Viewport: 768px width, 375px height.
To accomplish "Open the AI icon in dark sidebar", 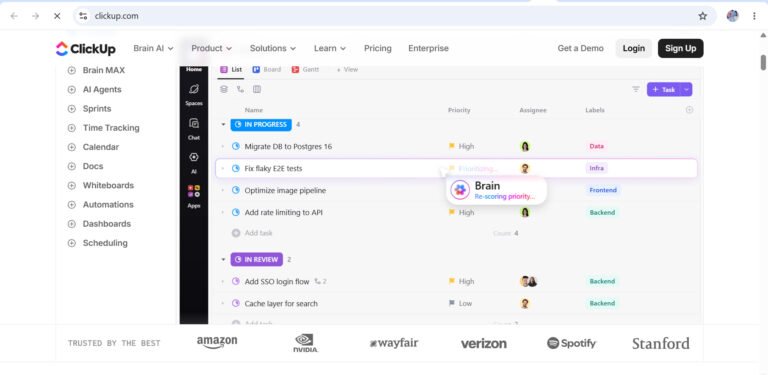I will [194, 157].
